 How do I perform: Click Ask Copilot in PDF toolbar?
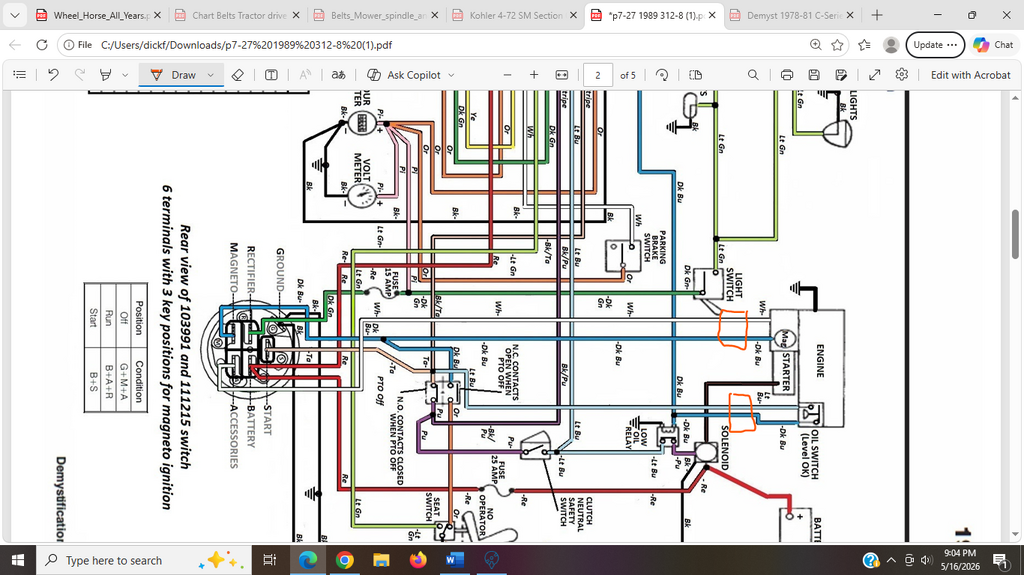(404, 75)
